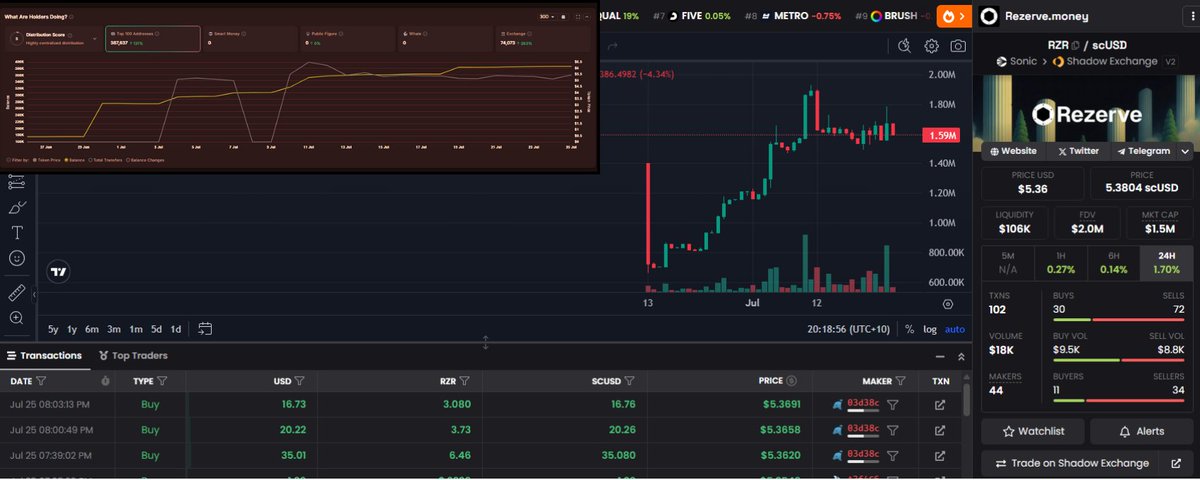This screenshot has width=1200, height=480.
Task: Expand more links next to Telegram
Action: click(1186, 151)
